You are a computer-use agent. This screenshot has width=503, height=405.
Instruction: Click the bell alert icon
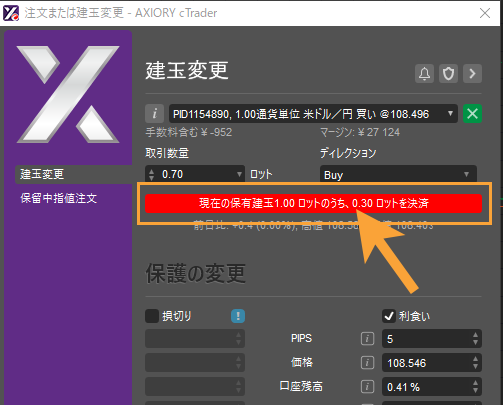click(x=424, y=73)
